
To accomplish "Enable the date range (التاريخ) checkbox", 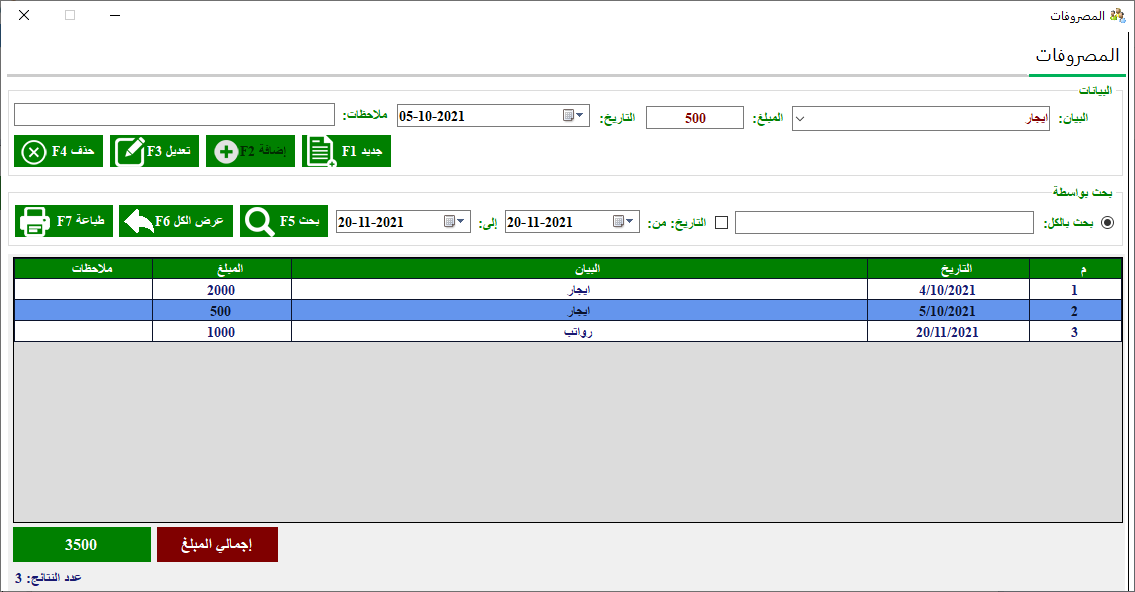I will click(x=722, y=222).
